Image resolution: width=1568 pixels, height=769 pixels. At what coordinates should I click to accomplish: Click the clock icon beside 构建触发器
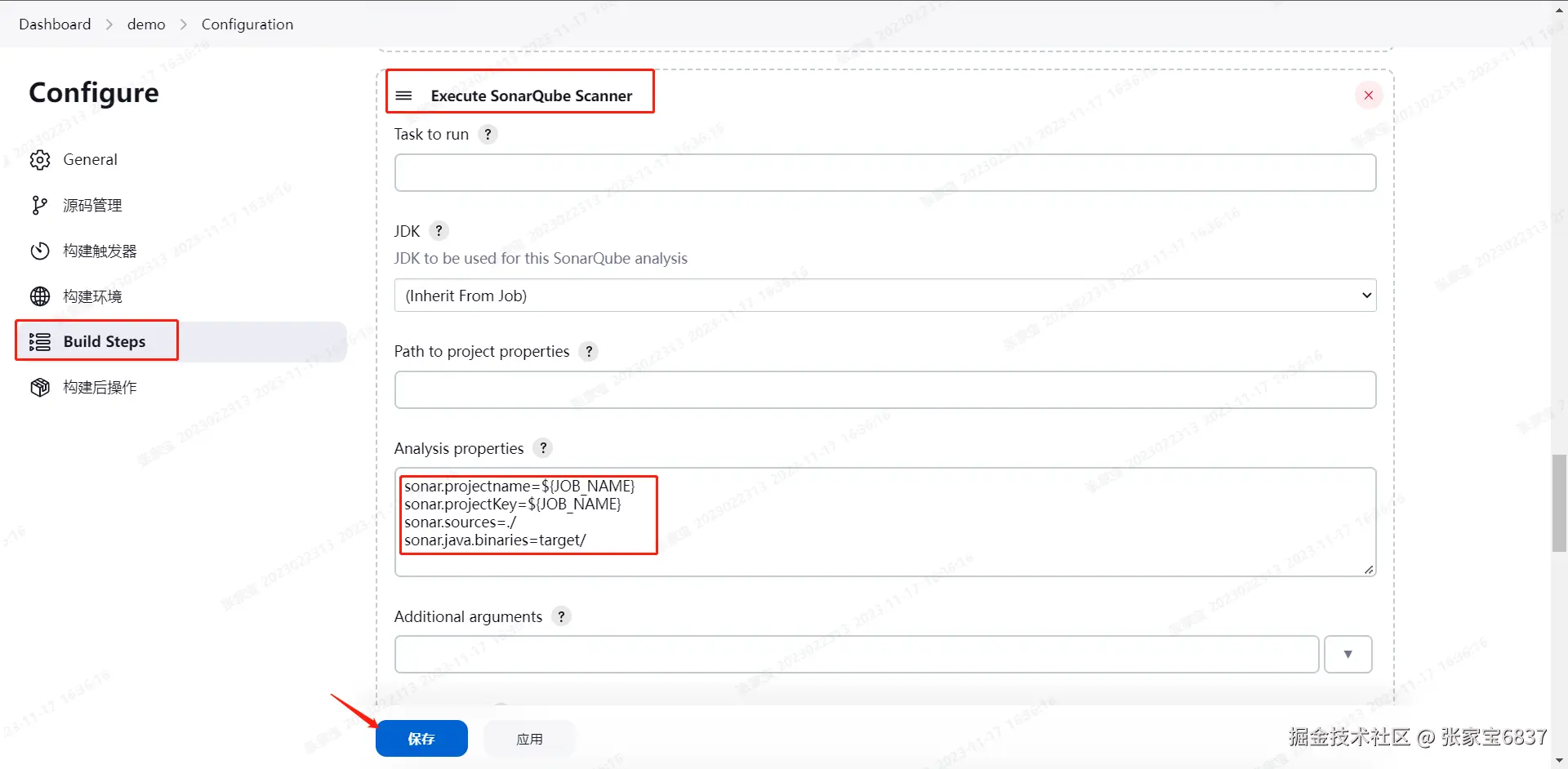click(40, 251)
